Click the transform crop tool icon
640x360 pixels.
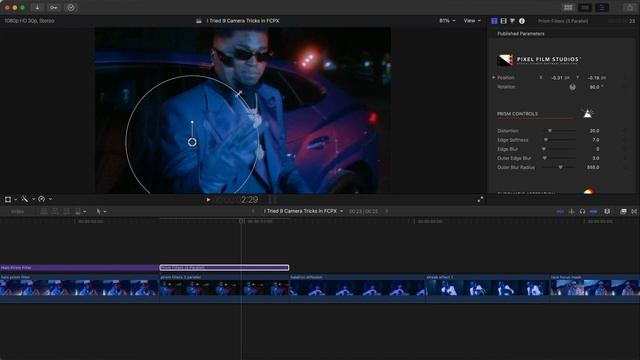coord(8,199)
